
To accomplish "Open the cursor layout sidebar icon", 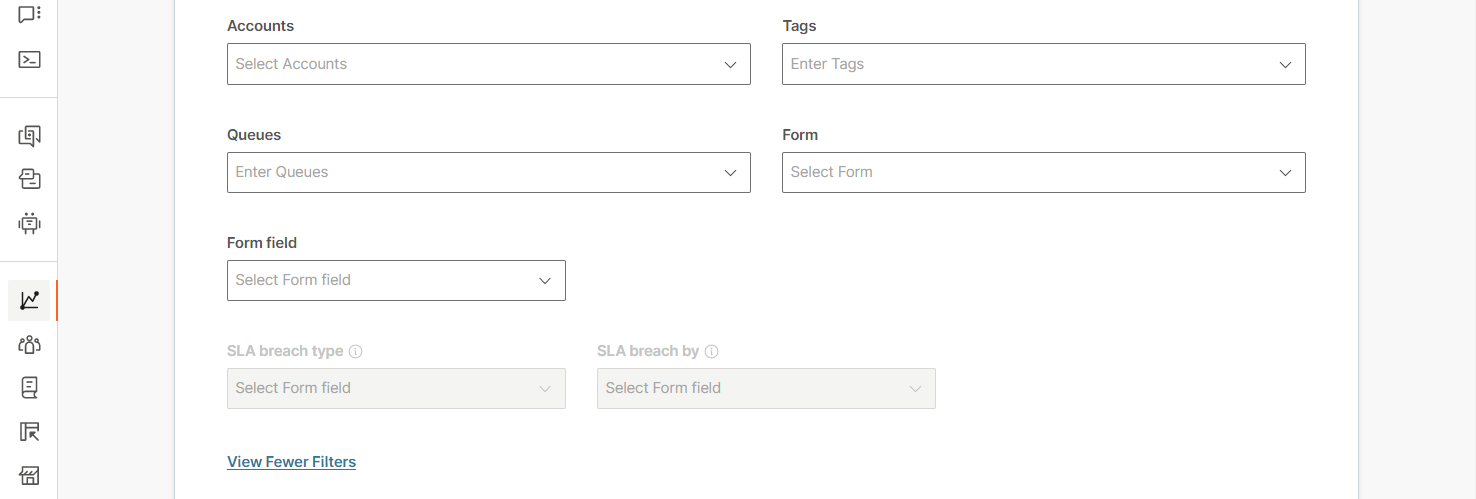I will pos(29,432).
